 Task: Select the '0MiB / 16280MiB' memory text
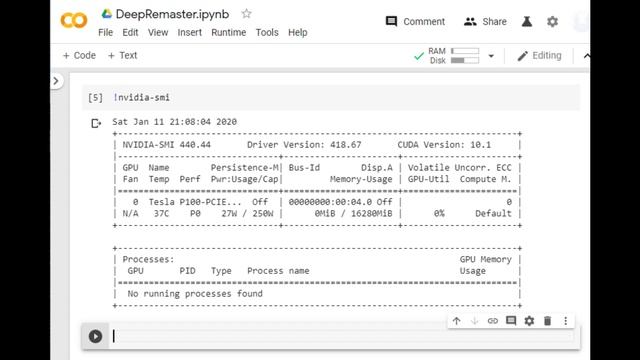pos(353,213)
